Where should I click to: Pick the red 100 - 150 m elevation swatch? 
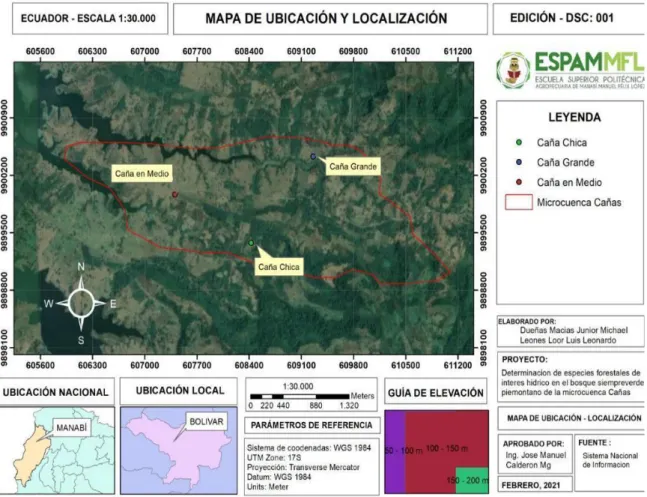pos(446,448)
